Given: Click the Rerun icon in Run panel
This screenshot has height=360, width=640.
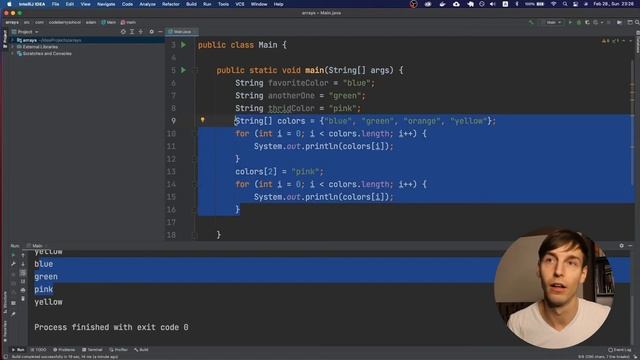Looking at the screenshot, I should pos(13,255).
